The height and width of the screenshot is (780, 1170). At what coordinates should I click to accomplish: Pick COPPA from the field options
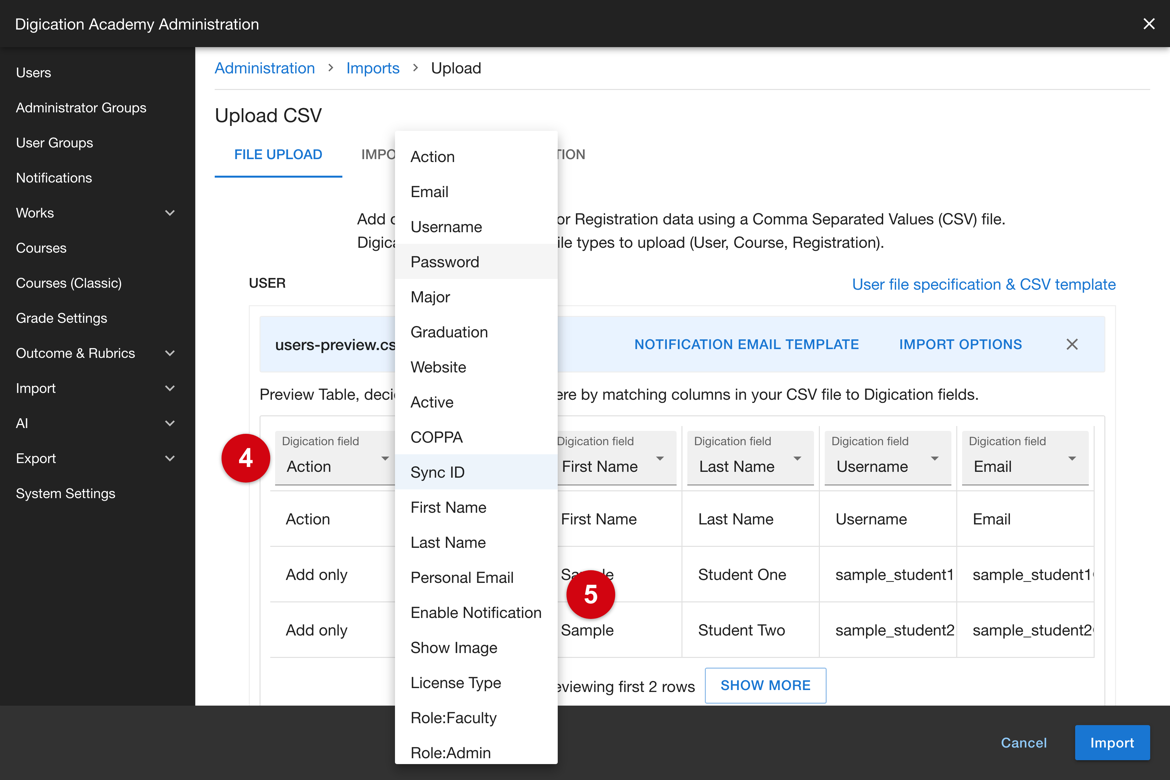pyautogui.click(x=476, y=437)
